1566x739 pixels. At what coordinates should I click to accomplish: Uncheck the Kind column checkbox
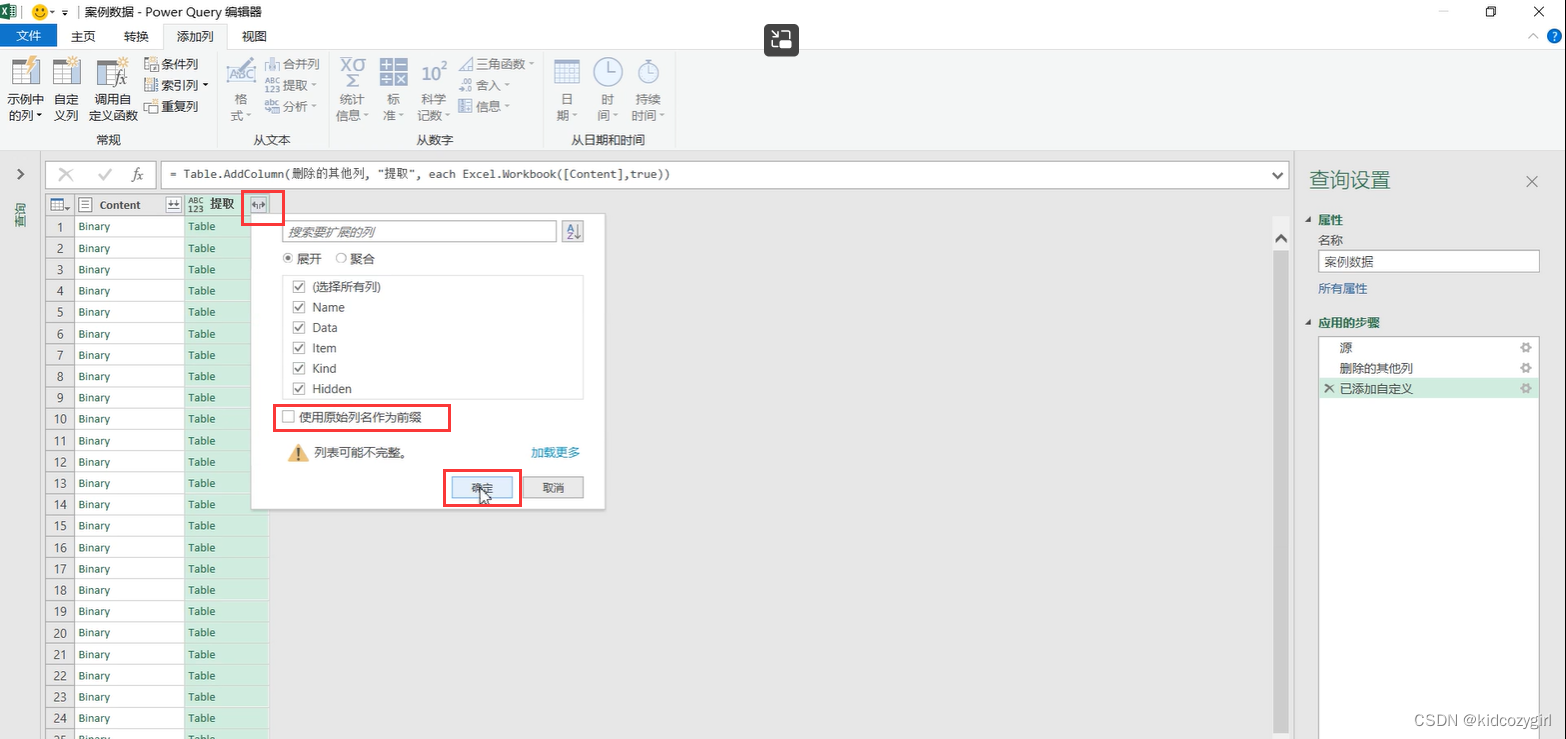298,368
